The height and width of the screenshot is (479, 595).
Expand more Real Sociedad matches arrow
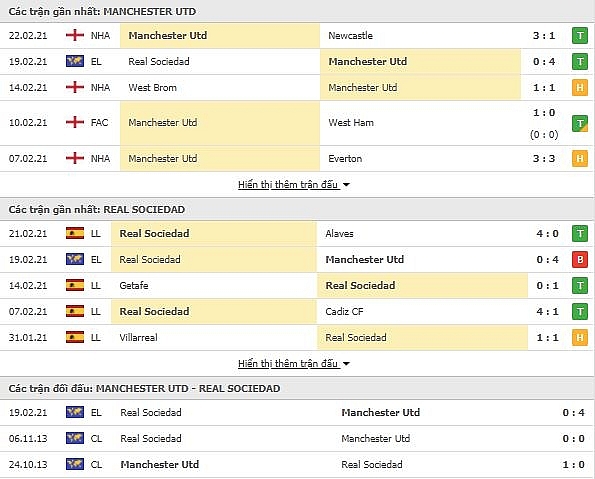346,364
